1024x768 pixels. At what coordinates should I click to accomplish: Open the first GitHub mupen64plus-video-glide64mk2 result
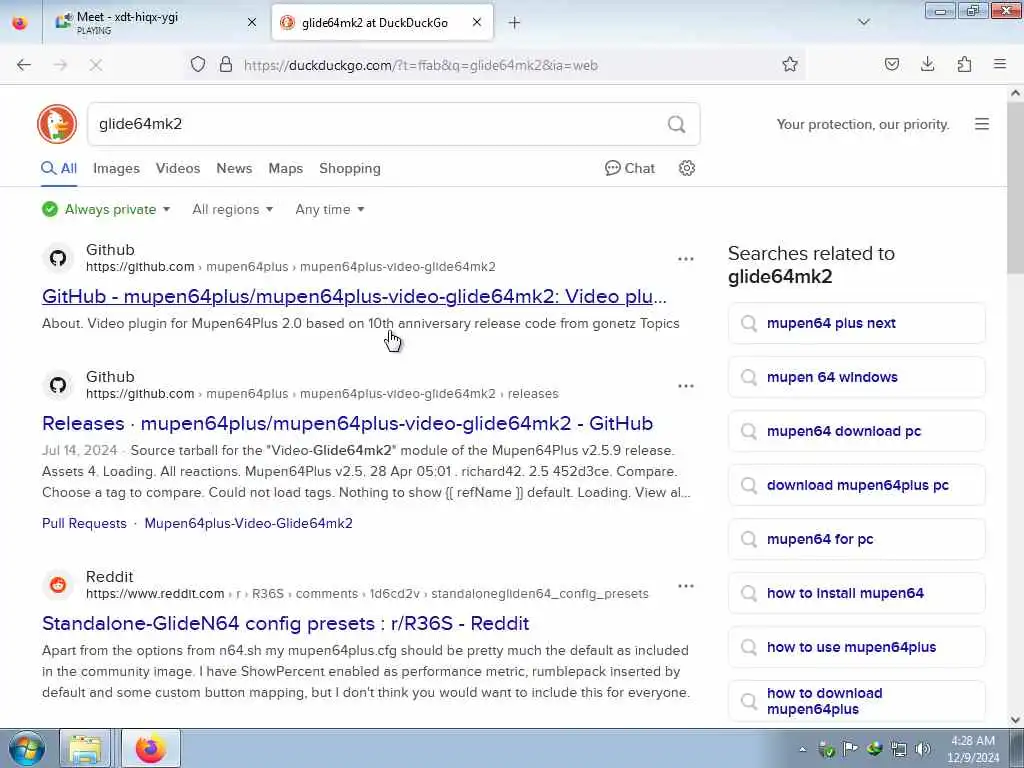click(354, 296)
